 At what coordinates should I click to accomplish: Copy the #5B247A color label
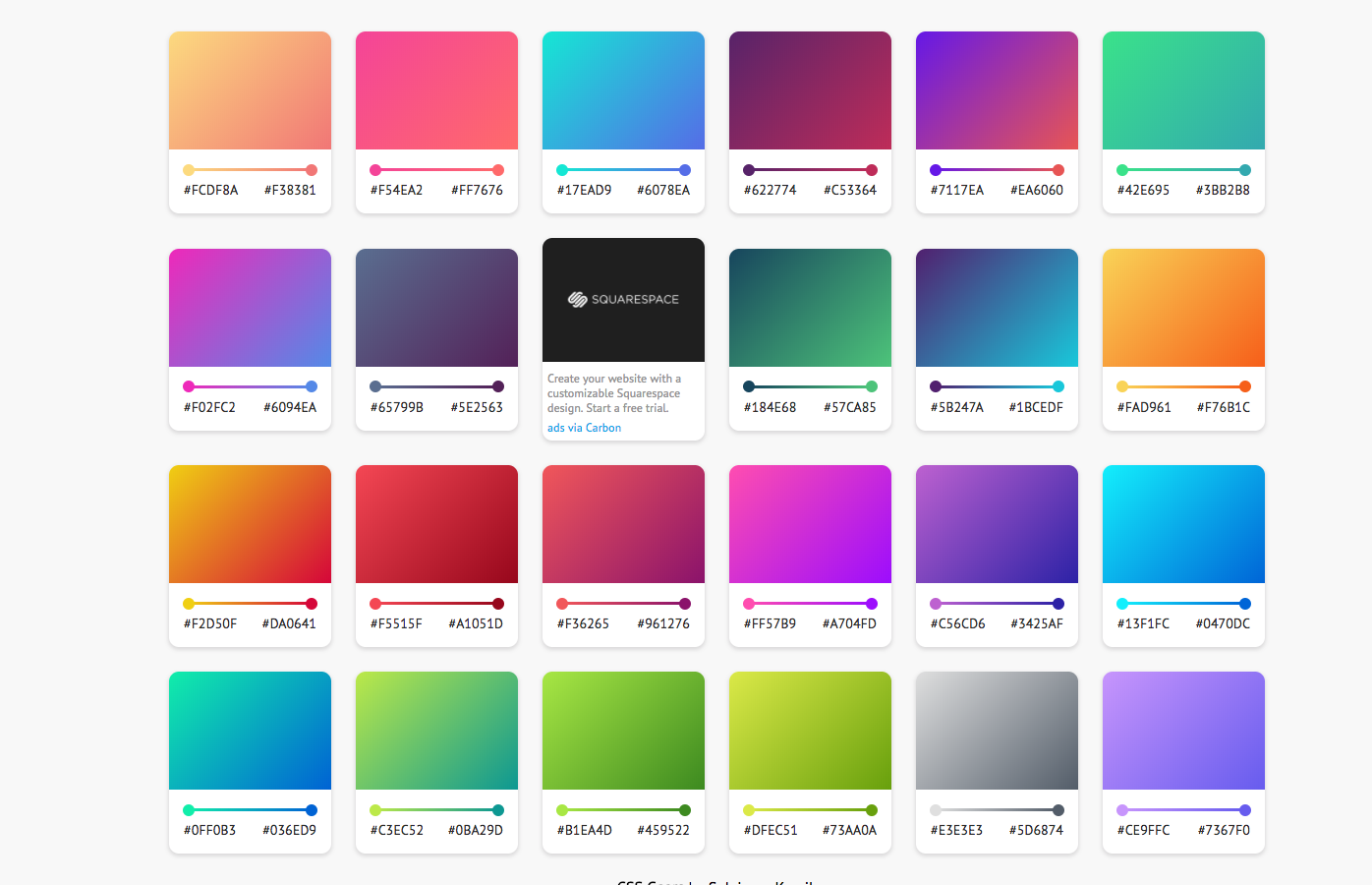click(x=957, y=407)
